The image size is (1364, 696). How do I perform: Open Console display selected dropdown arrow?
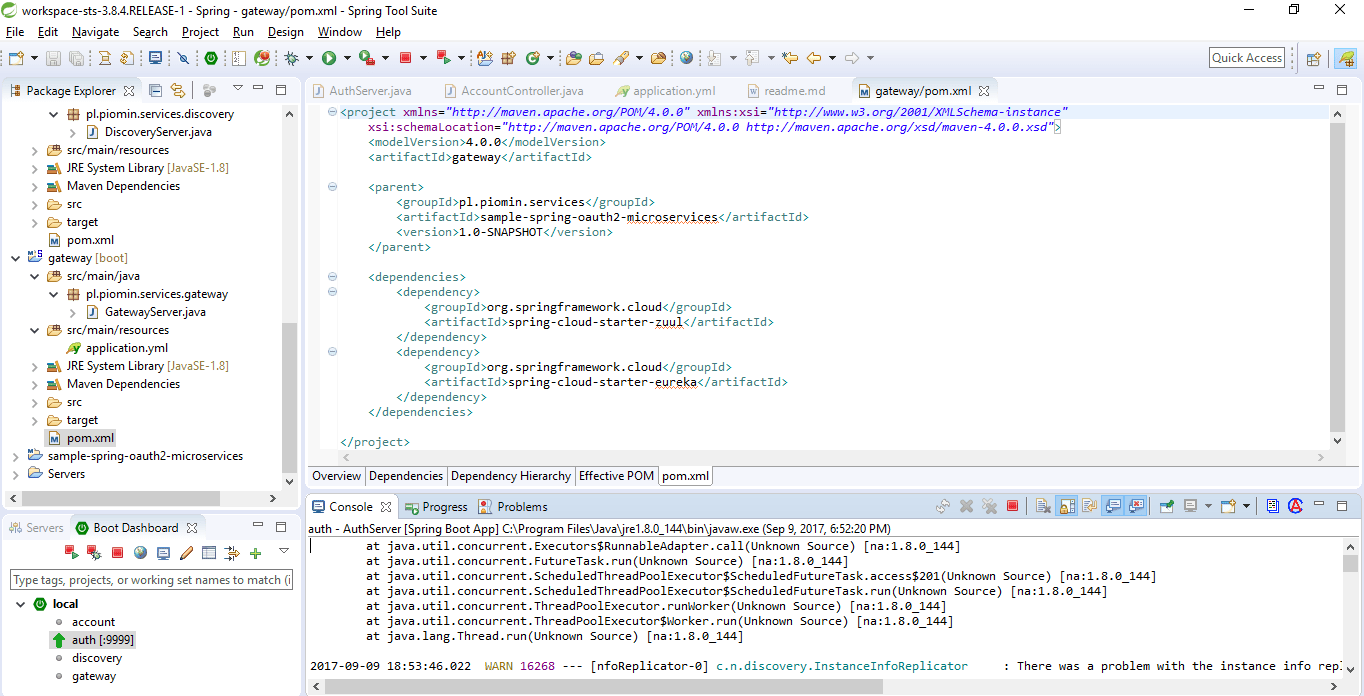point(1208,506)
